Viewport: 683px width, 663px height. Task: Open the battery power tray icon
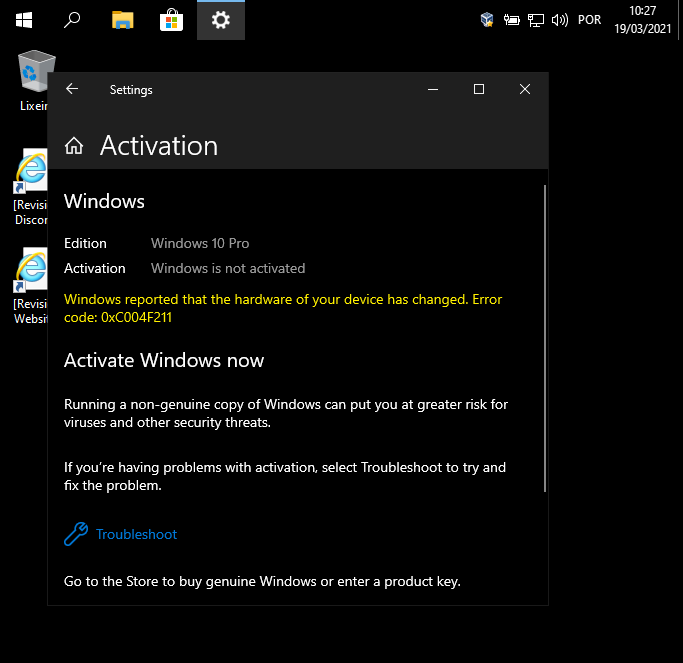(511, 20)
